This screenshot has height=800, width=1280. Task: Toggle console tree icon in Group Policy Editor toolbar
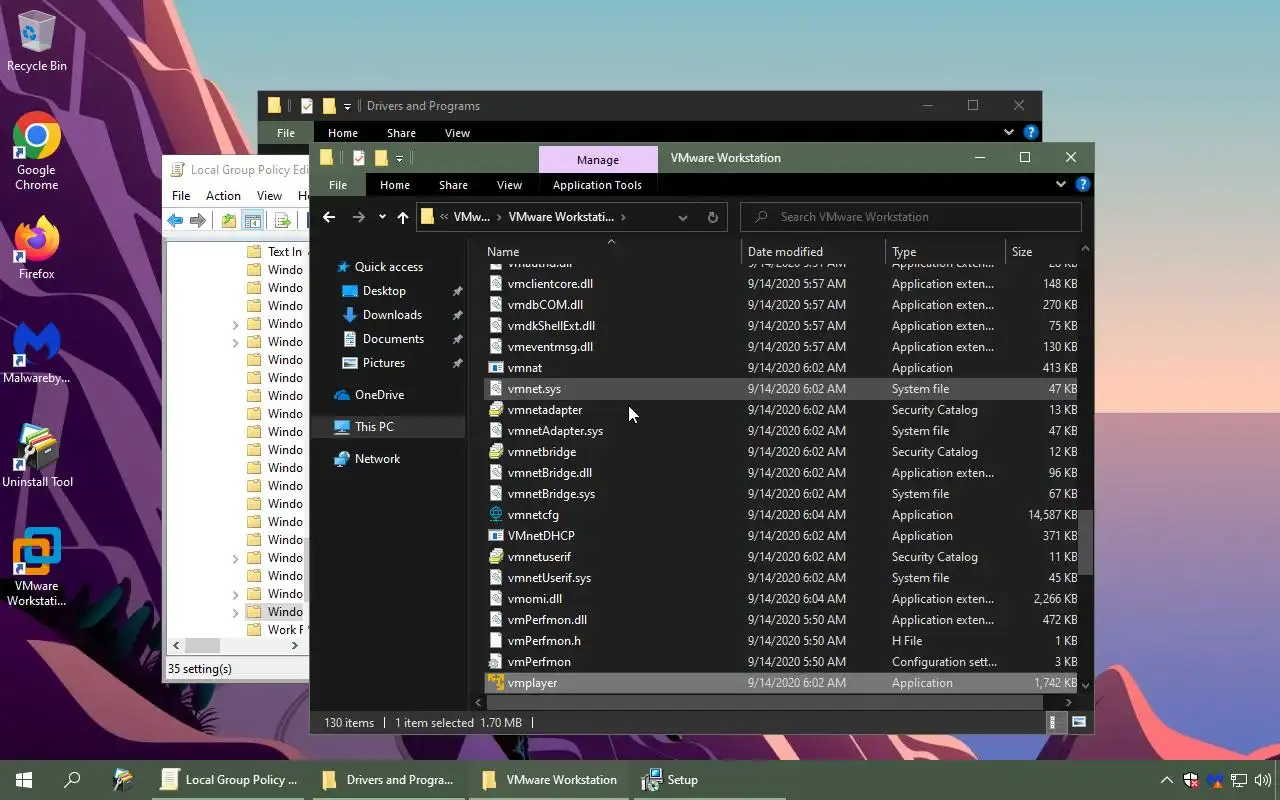click(x=253, y=221)
